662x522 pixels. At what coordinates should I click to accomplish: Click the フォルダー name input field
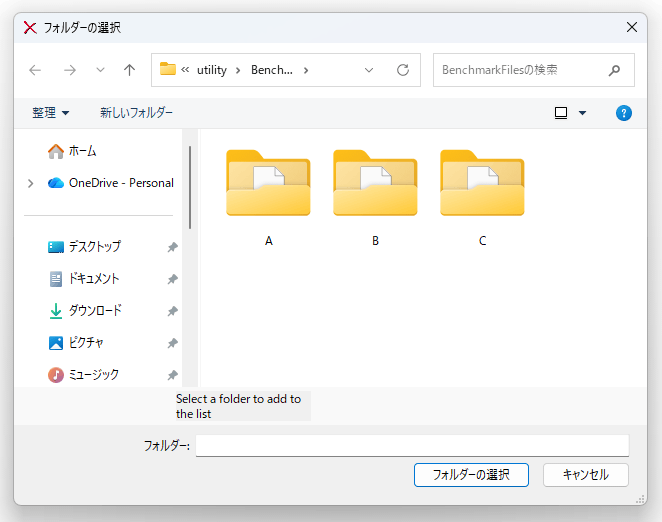pyautogui.click(x=411, y=445)
